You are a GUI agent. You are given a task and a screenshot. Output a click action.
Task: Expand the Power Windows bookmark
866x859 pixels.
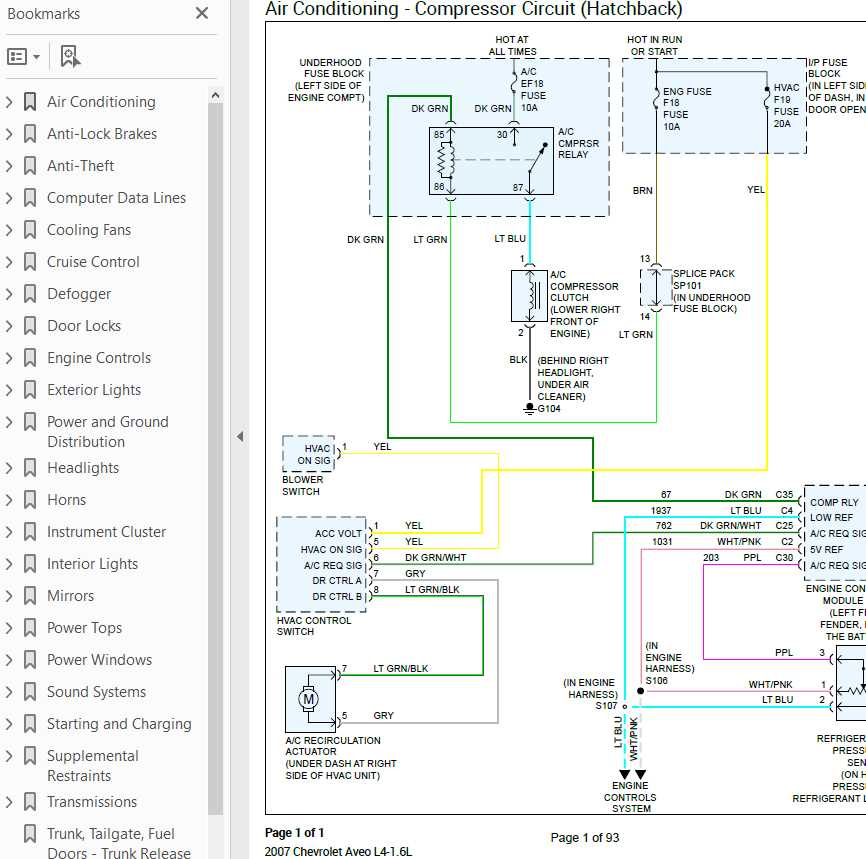tap(9, 661)
